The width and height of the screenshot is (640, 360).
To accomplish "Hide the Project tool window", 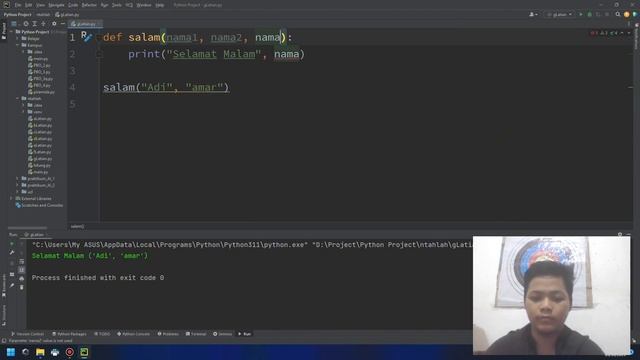I will pyautogui.click(x=62, y=24).
